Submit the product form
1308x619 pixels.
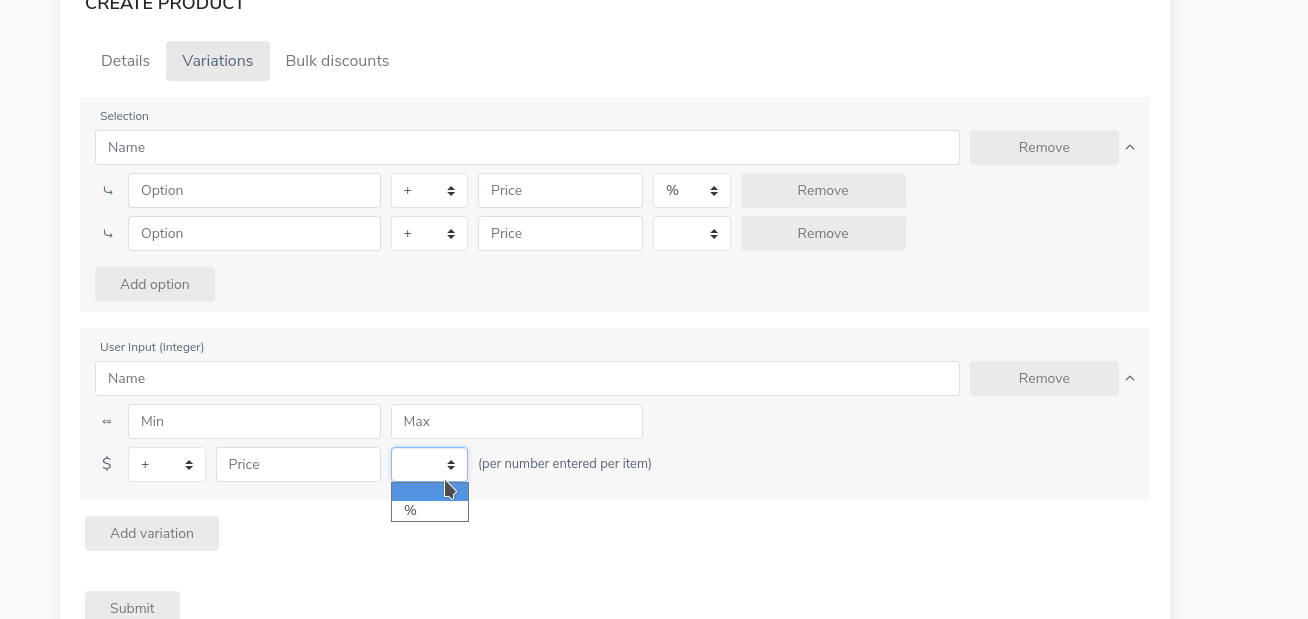132,606
